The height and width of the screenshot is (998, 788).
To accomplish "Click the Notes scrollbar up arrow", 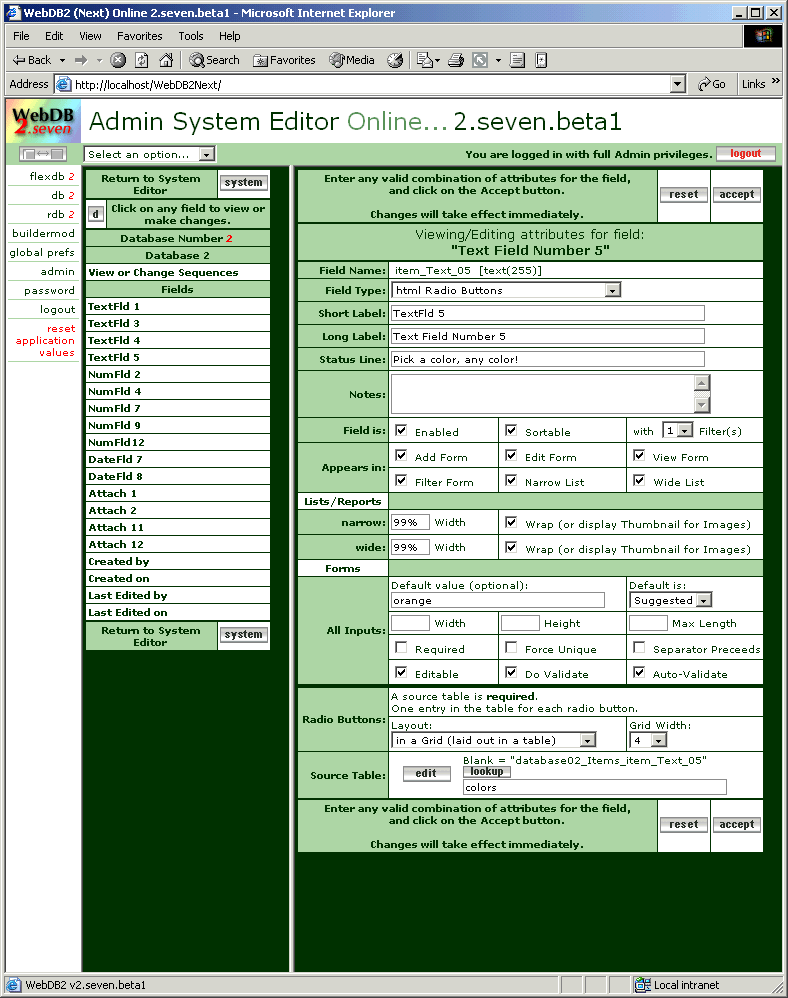I will [702, 383].
